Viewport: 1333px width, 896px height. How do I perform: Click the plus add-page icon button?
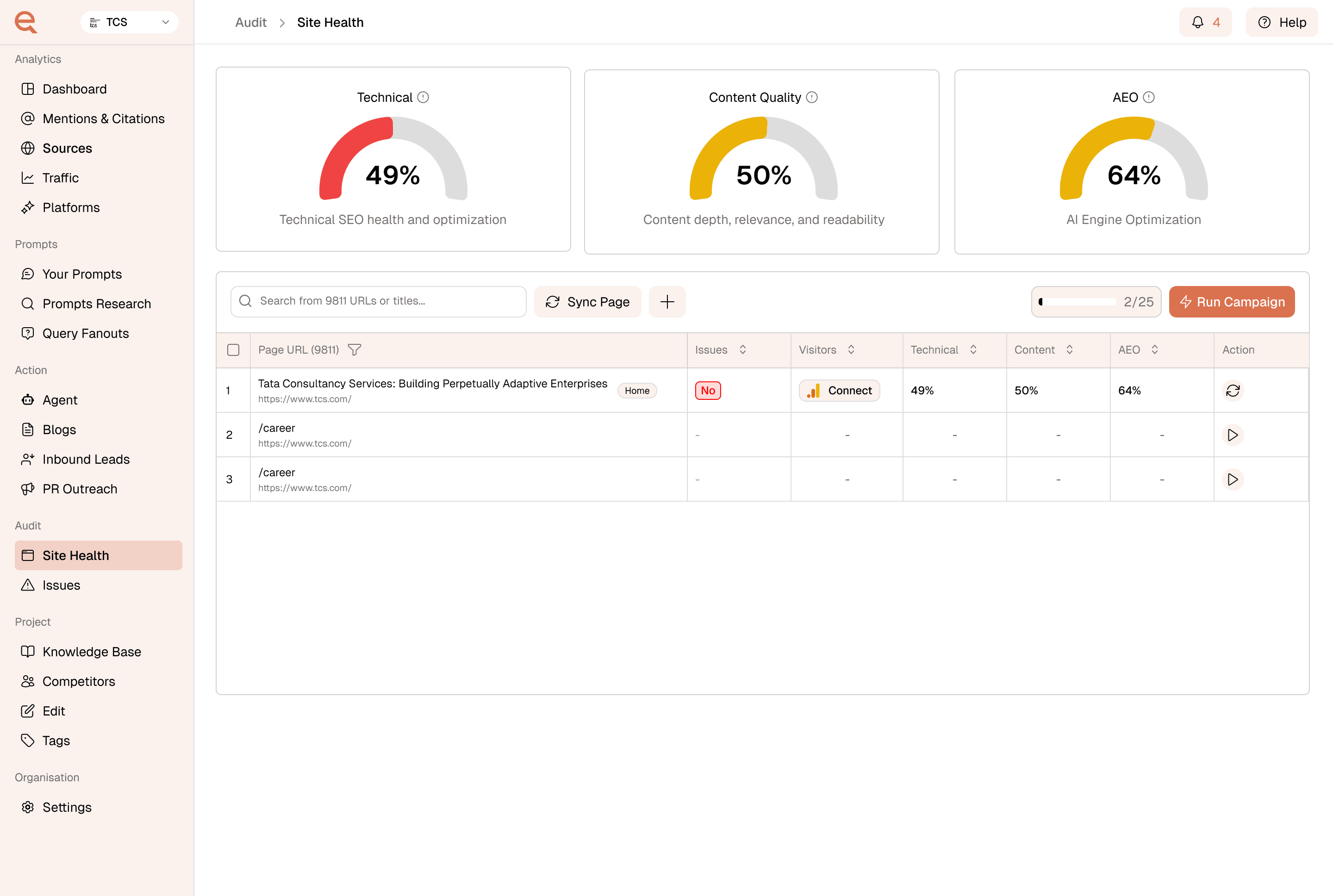[667, 302]
